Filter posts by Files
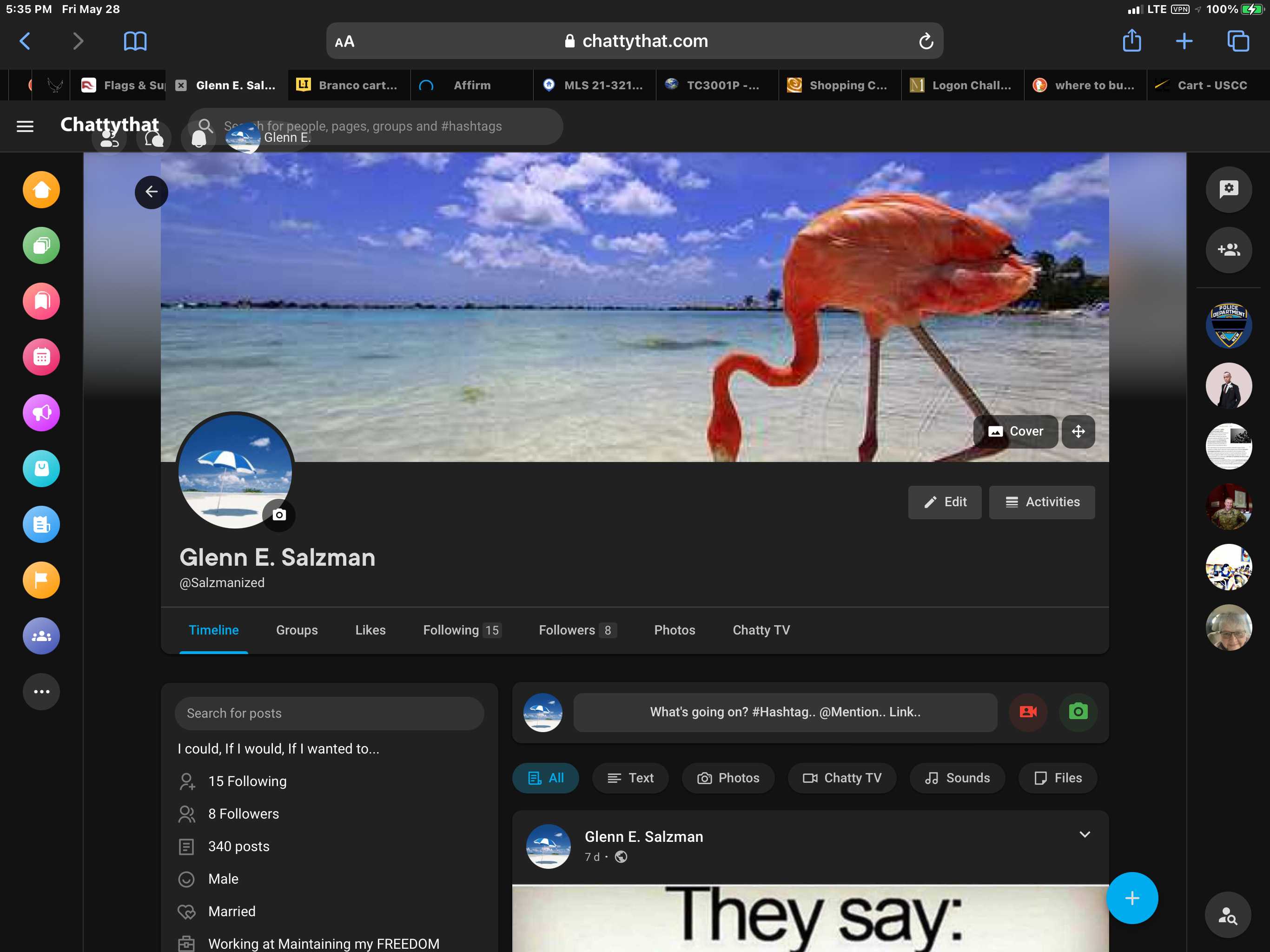This screenshot has width=1270, height=952. click(1058, 777)
